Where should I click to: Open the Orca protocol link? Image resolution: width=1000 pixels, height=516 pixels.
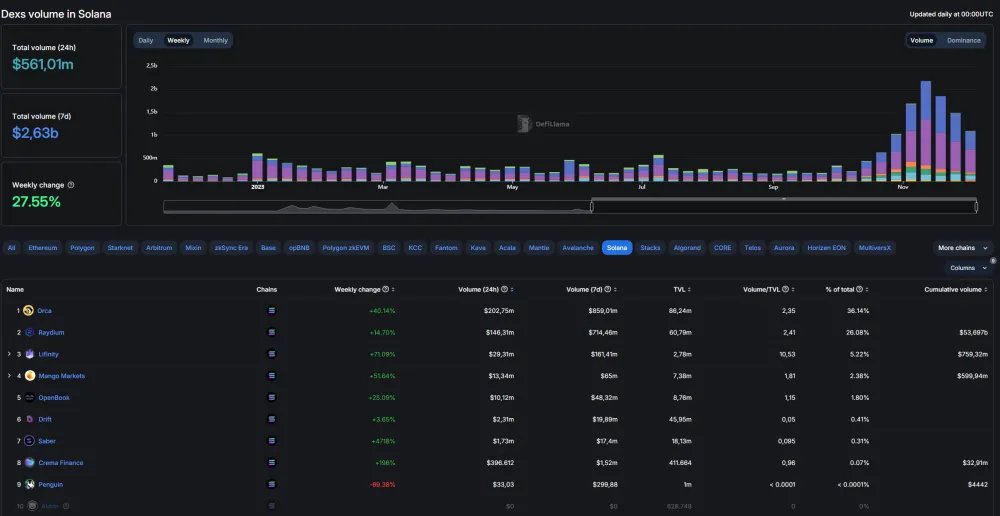tap(45, 311)
